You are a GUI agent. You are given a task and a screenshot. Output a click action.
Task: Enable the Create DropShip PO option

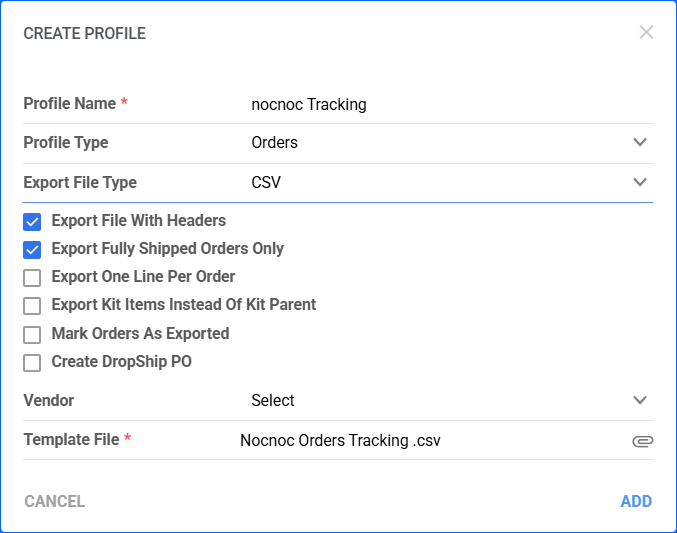(x=32, y=363)
